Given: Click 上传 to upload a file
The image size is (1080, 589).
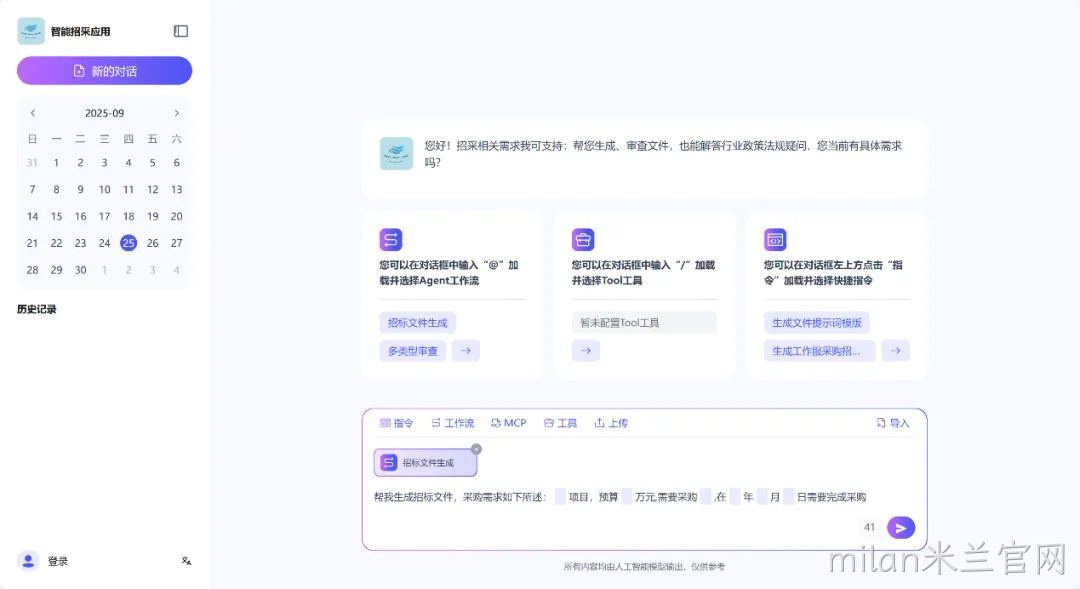Looking at the screenshot, I should [611, 423].
